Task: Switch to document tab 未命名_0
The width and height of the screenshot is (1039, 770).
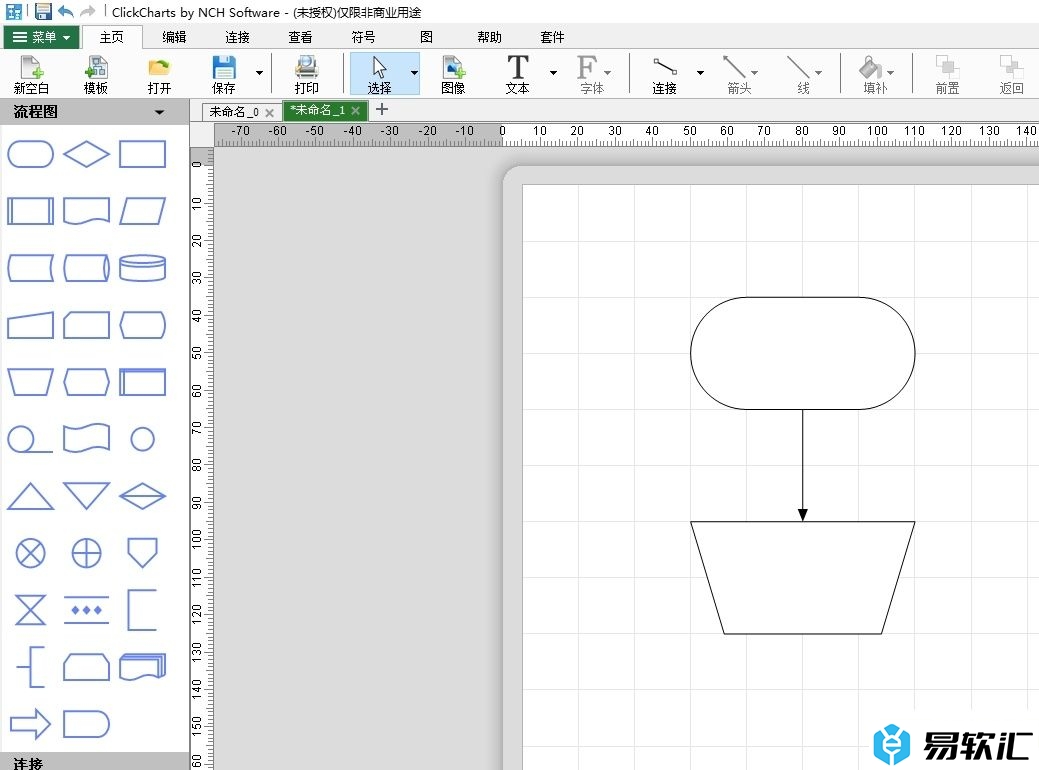Action: 234,112
